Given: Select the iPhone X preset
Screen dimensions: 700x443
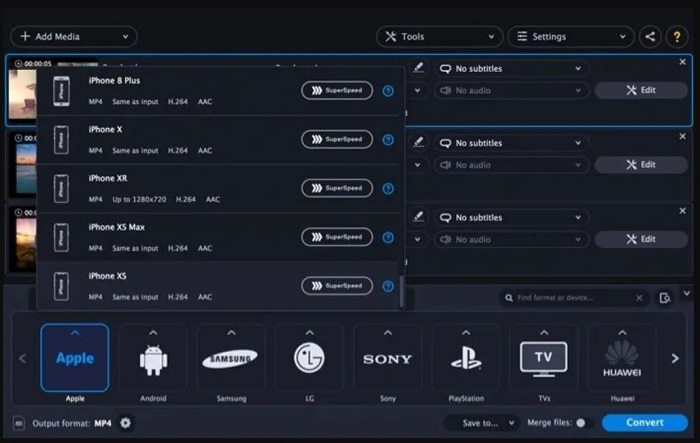Looking at the screenshot, I should [x=217, y=140].
